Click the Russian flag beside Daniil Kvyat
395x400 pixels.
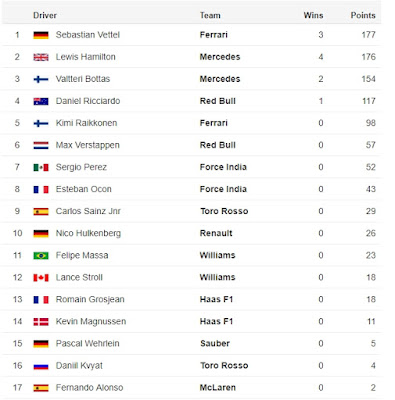41,366
